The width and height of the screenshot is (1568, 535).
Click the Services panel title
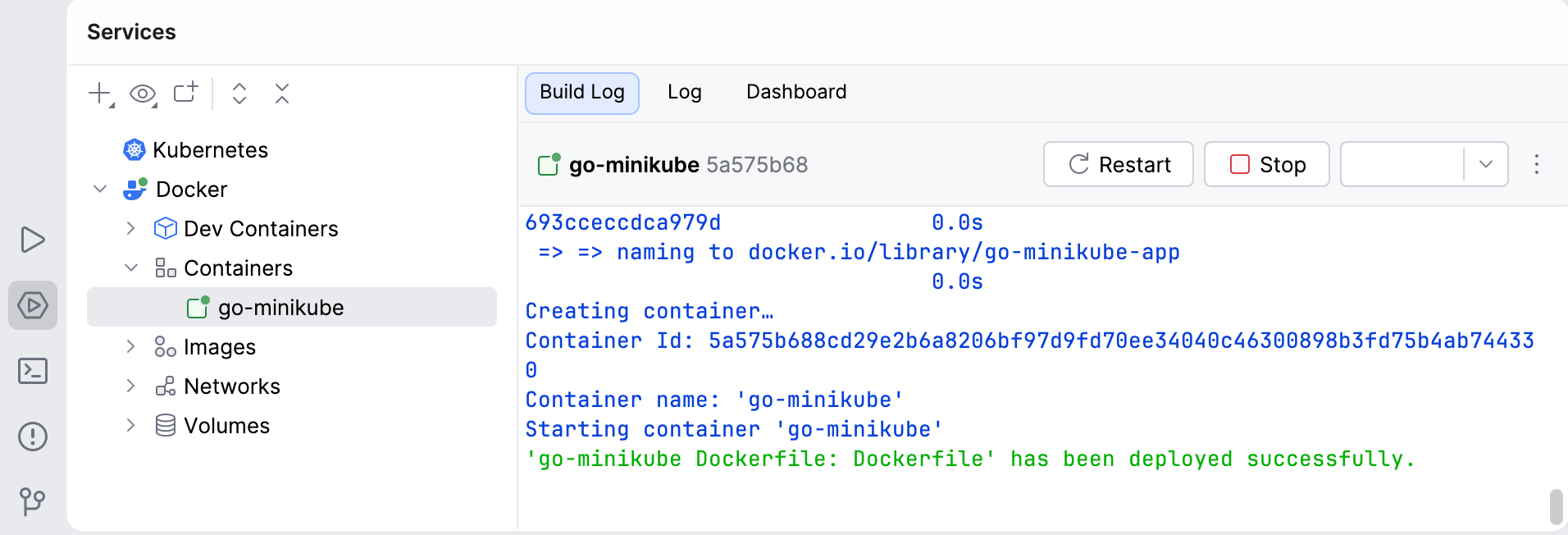pyautogui.click(x=131, y=32)
